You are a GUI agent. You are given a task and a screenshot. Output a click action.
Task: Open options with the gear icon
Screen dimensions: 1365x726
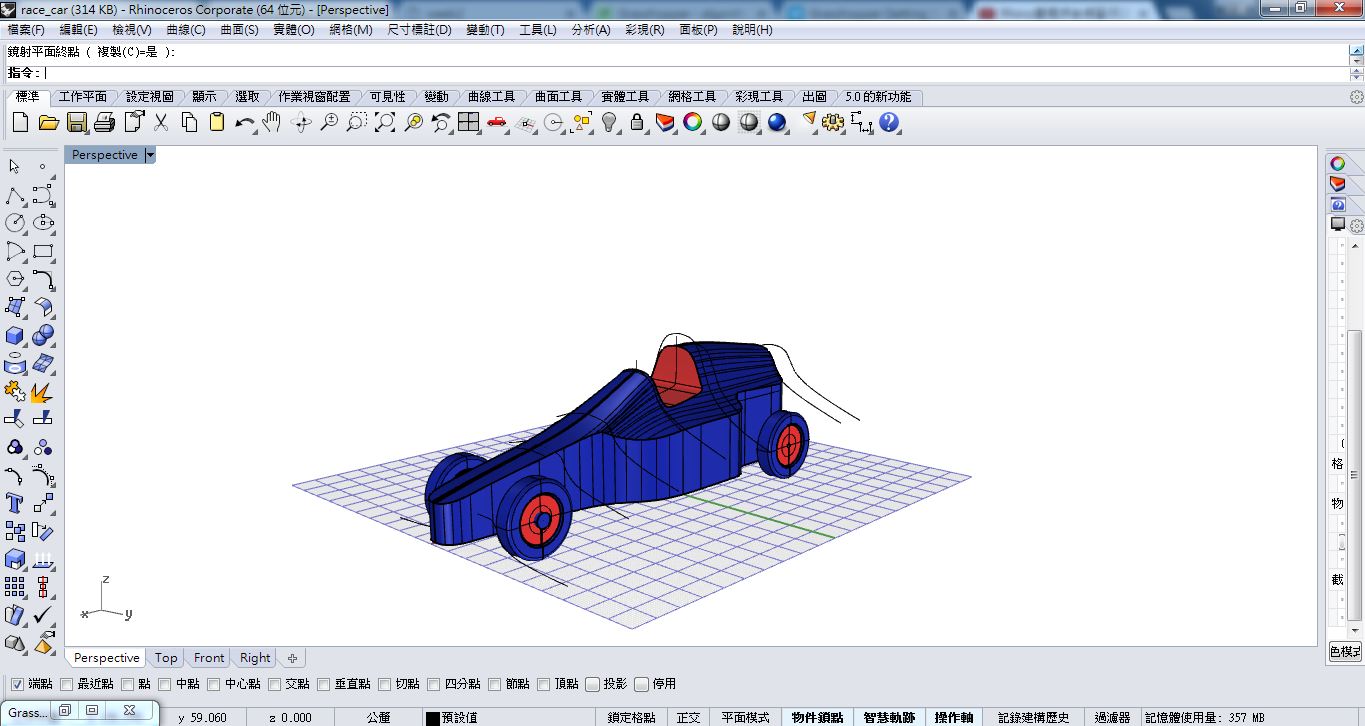click(833, 122)
